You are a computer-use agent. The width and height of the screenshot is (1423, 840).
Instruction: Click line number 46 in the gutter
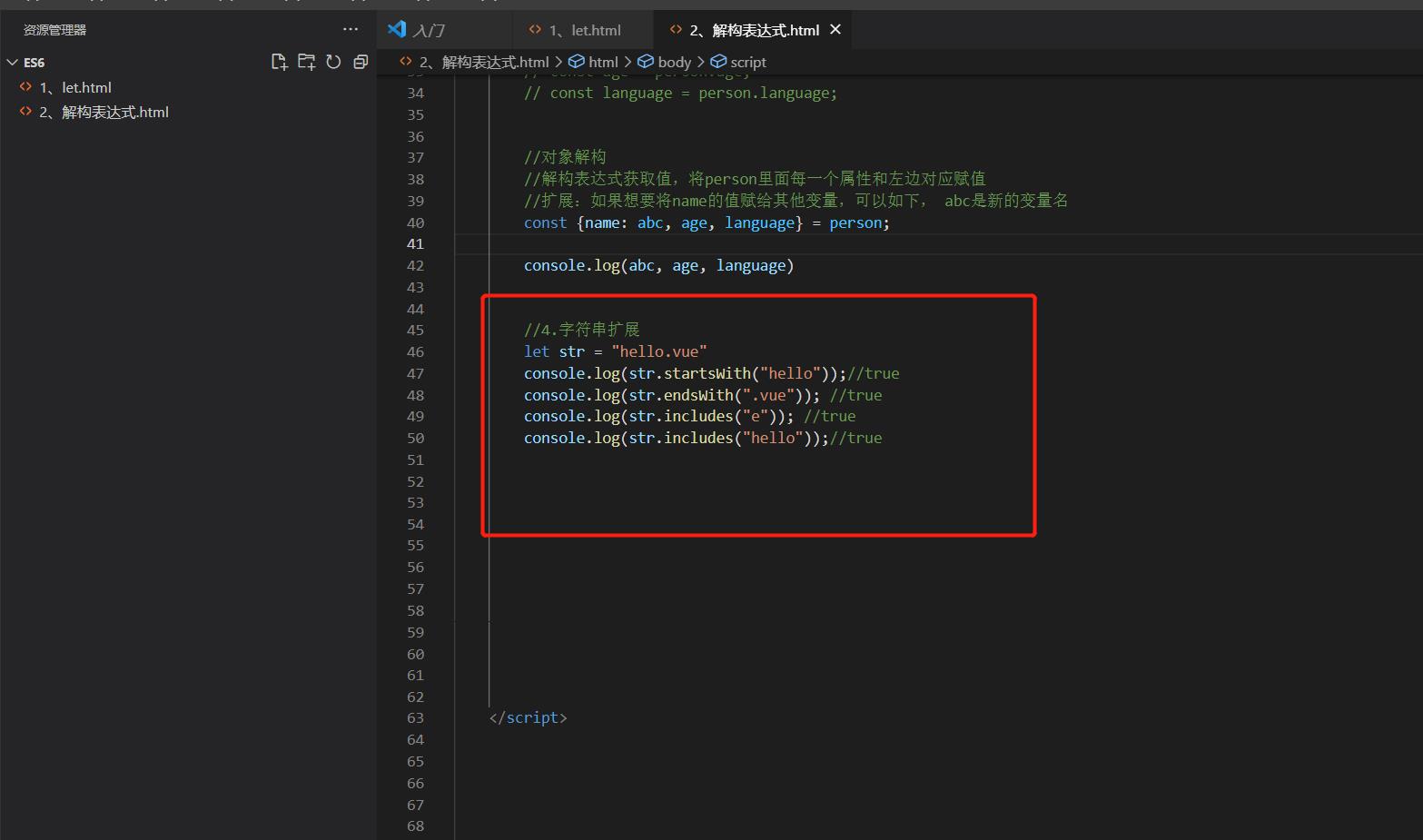pyautogui.click(x=415, y=351)
